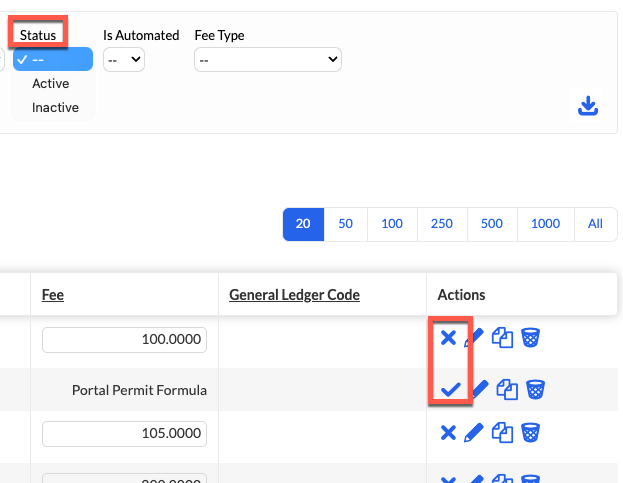The width and height of the screenshot is (623, 483).
Task: Edit the Portal Permit Formula row
Action: pyautogui.click(x=480, y=389)
